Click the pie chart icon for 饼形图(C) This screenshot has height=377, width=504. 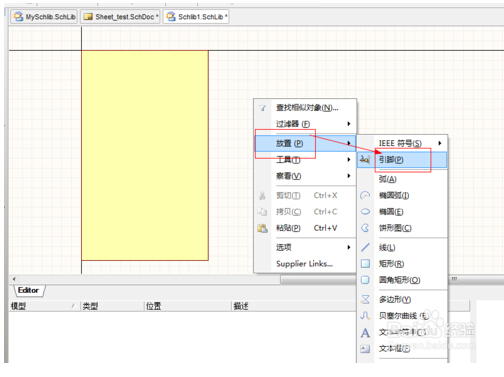pos(365,228)
